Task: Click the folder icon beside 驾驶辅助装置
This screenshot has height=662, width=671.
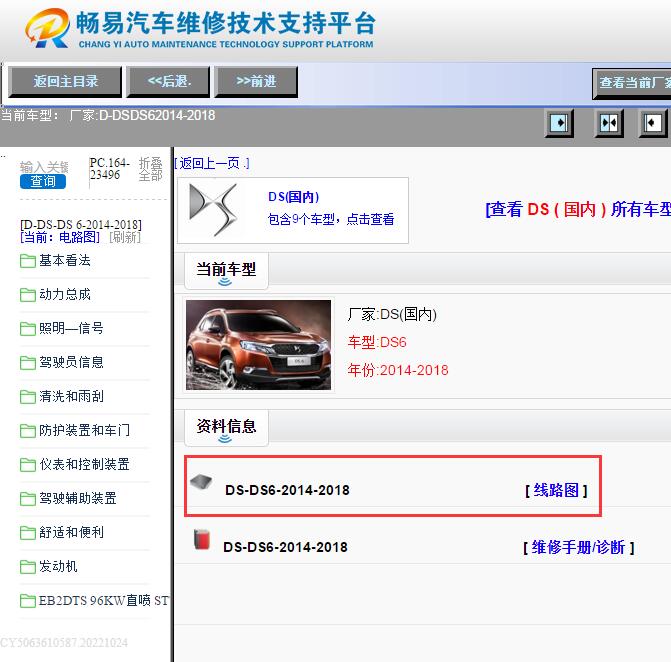Action: tap(28, 499)
